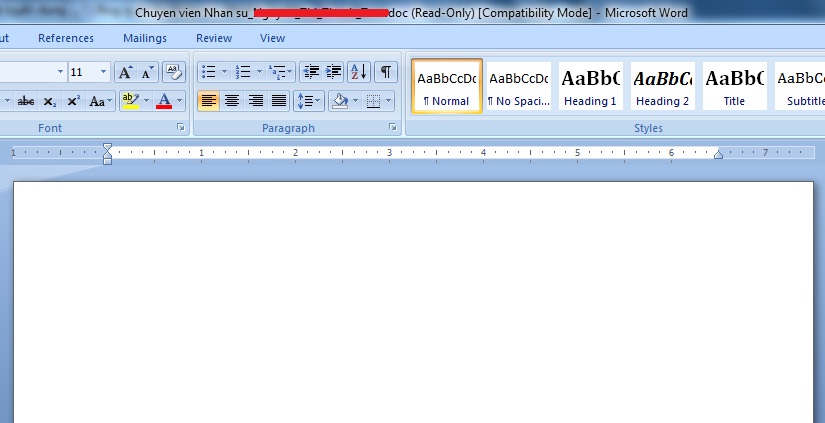
Task: Toggle show paragraph marks
Action: coord(385,72)
